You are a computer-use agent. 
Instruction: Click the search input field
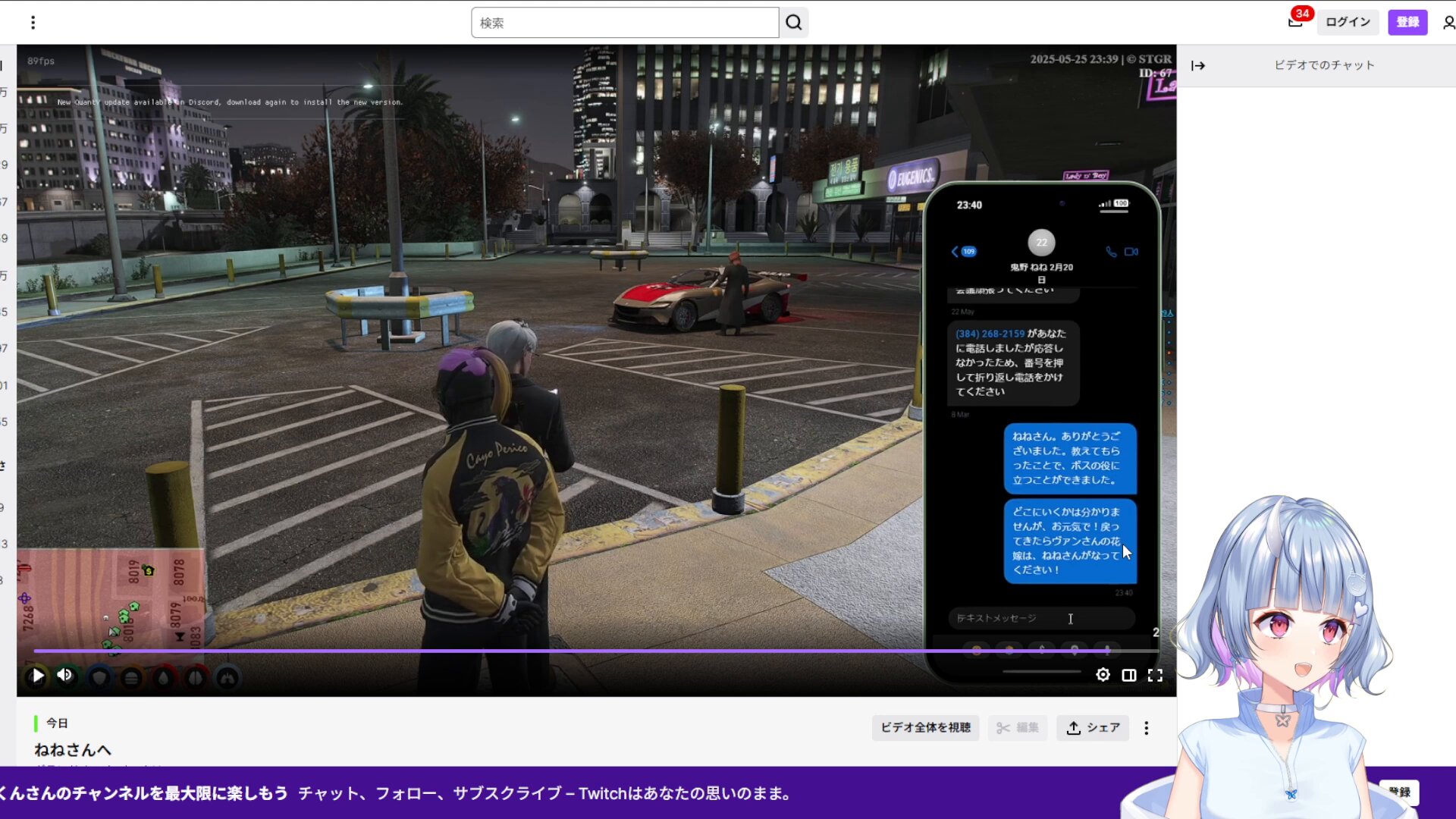(x=625, y=23)
